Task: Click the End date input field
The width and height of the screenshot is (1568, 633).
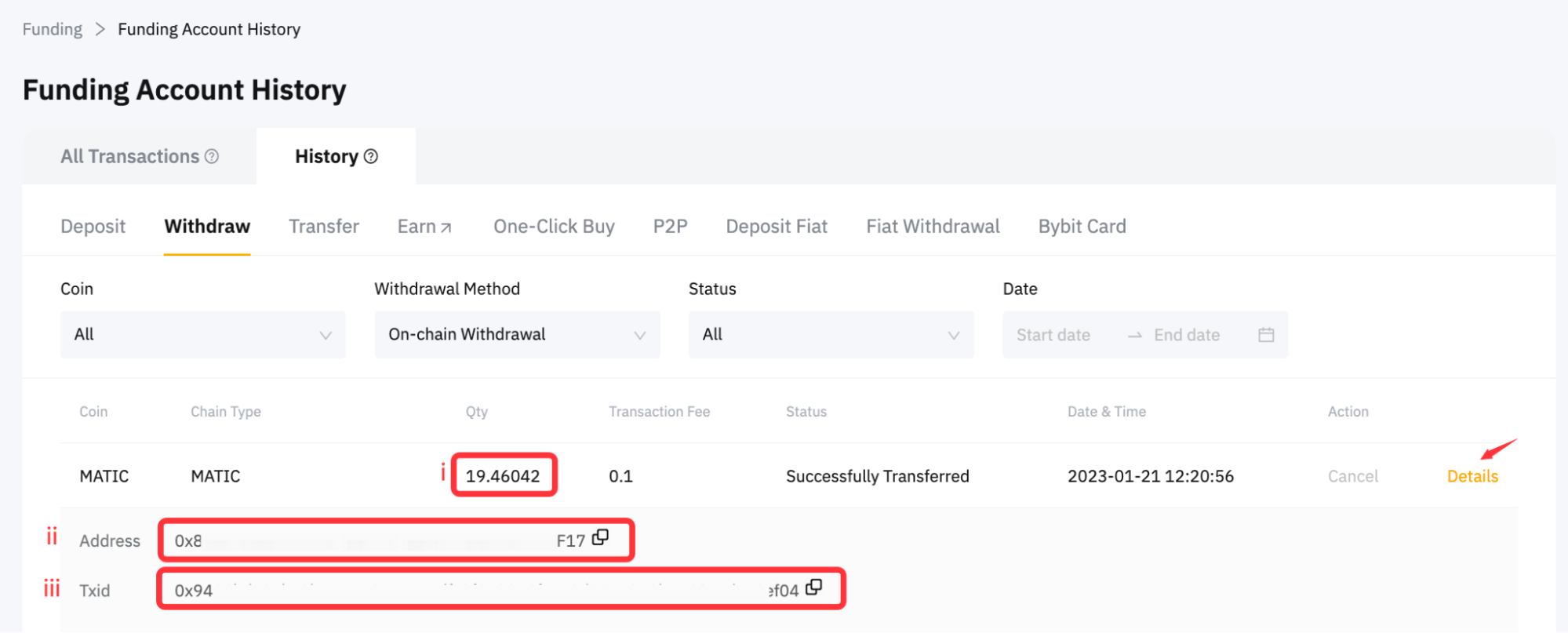Action: coord(1186,335)
